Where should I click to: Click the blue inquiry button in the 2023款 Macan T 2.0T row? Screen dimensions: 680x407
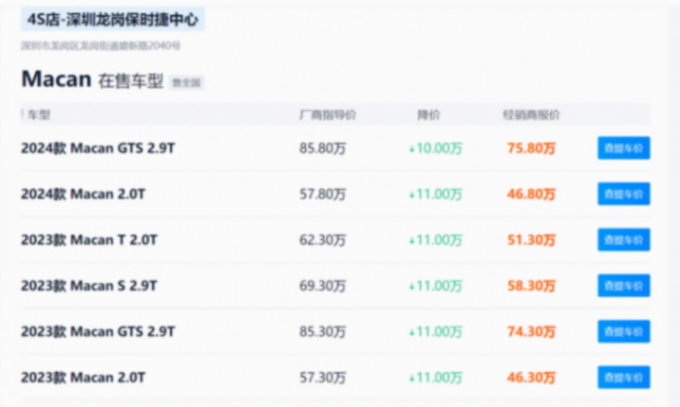pos(624,240)
